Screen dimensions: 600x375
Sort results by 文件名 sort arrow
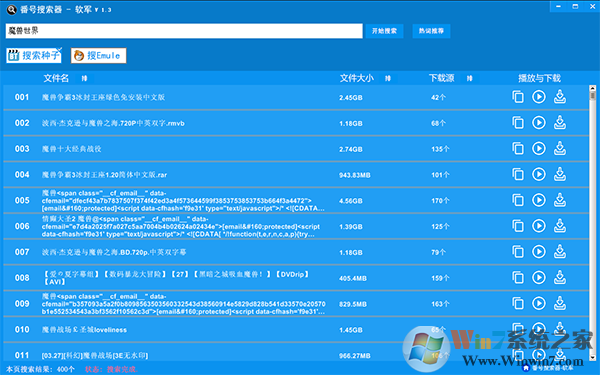point(84,78)
